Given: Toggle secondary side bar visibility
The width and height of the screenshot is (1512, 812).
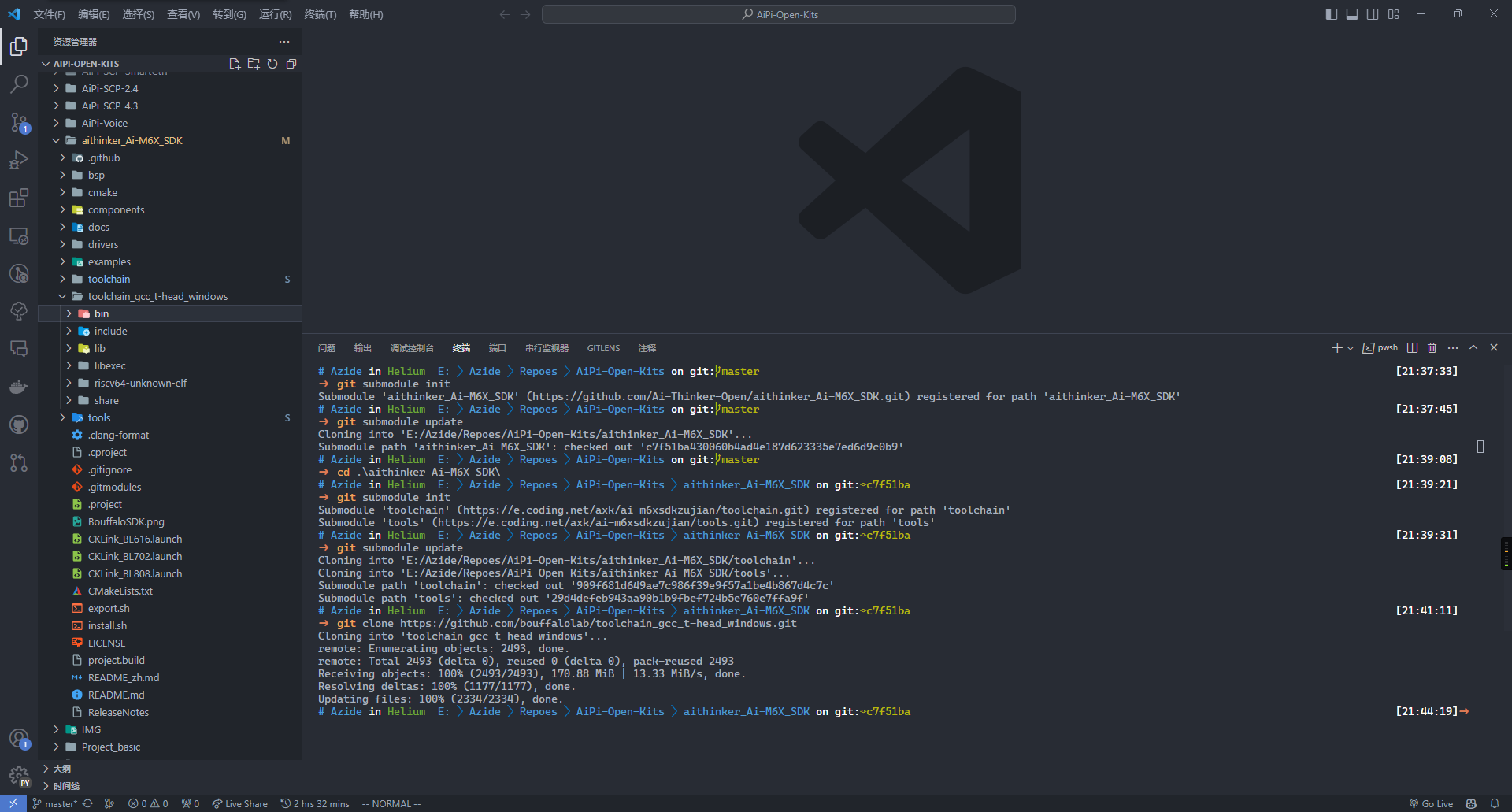Looking at the screenshot, I should [x=1373, y=14].
